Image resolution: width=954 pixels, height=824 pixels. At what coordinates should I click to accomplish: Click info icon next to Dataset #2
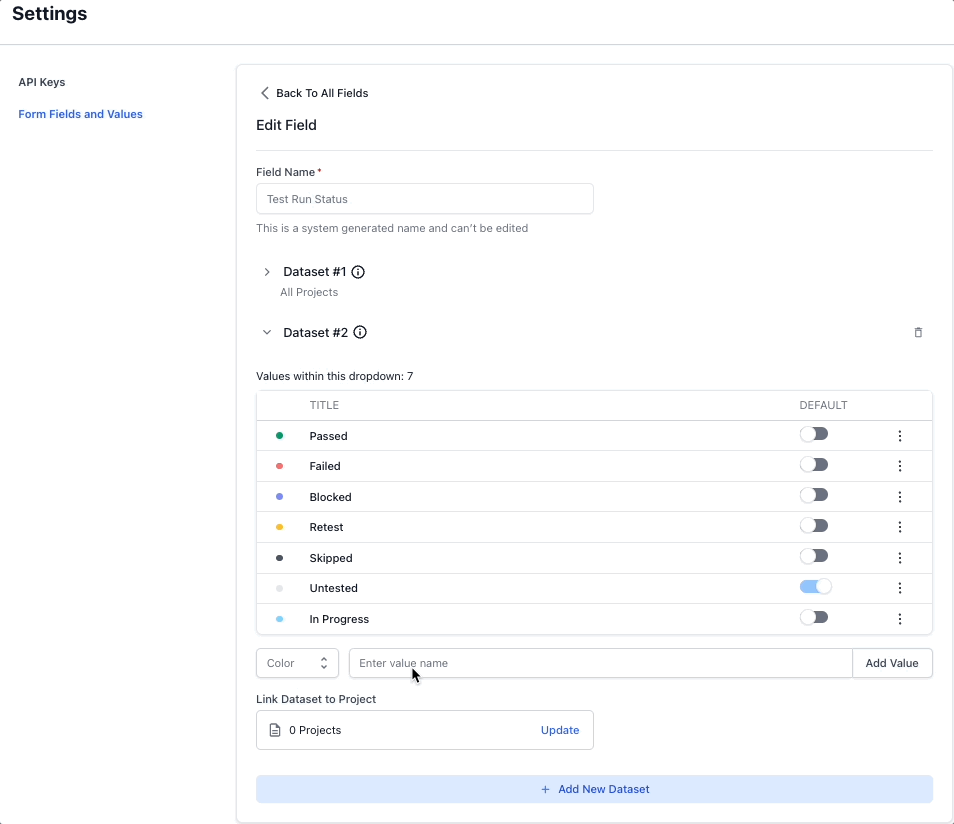point(360,333)
